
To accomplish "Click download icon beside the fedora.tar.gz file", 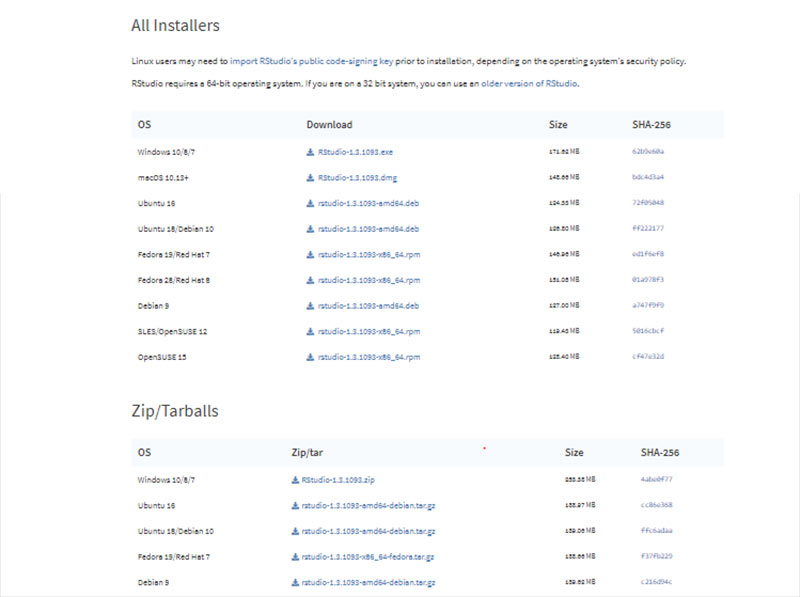I will coord(295,557).
